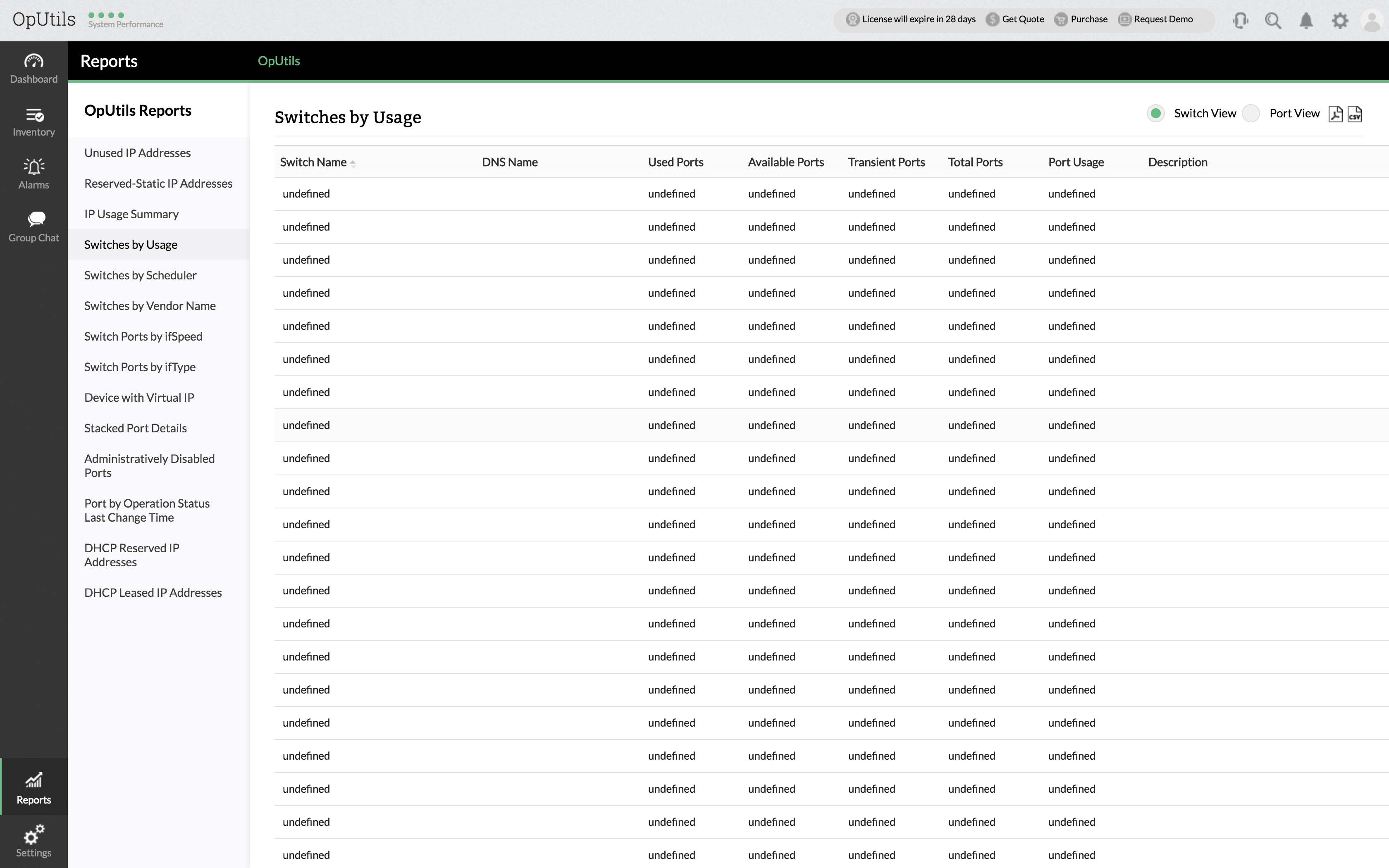1389x868 pixels.
Task: Open the user profile avatar menu
Action: (x=1372, y=21)
